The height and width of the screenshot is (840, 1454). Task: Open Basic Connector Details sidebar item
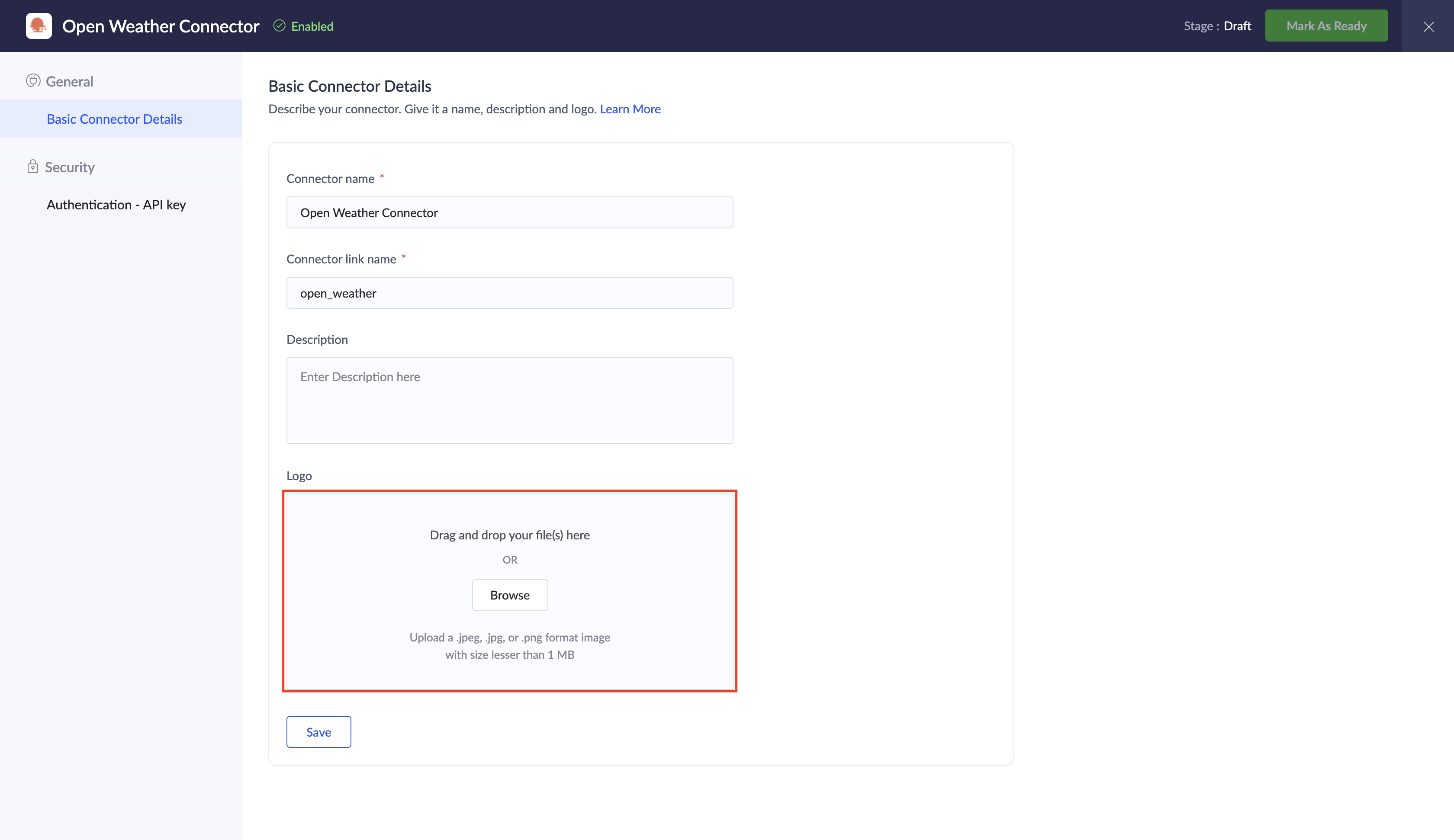114,119
